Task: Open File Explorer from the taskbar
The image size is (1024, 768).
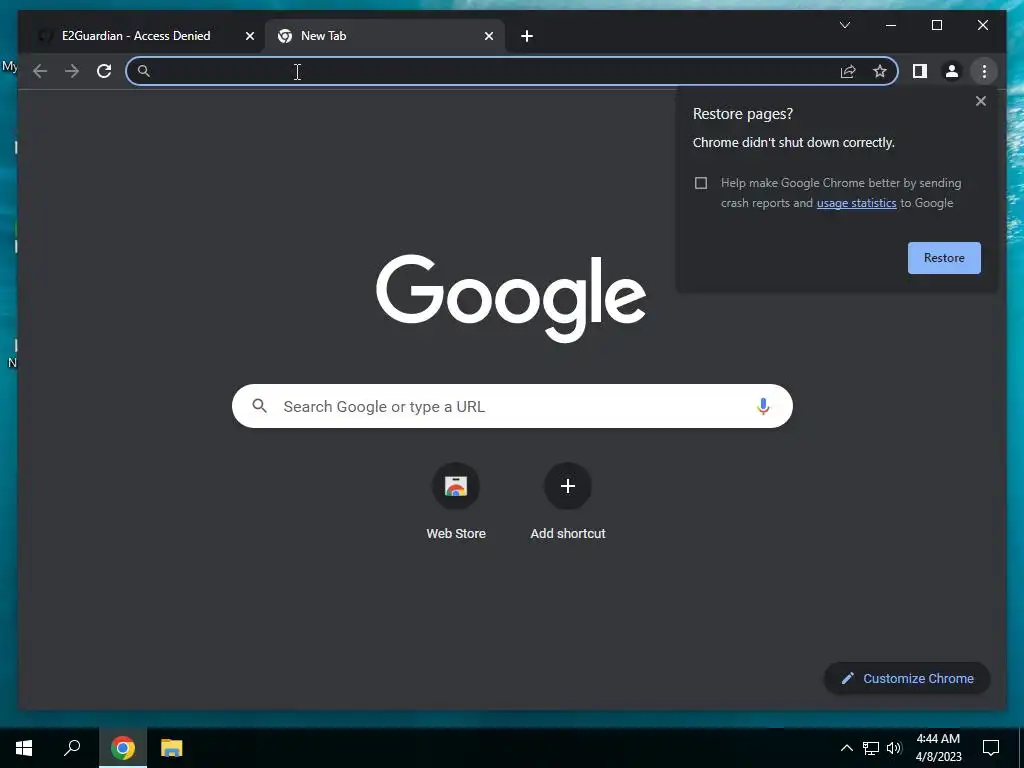Action: tap(172, 748)
